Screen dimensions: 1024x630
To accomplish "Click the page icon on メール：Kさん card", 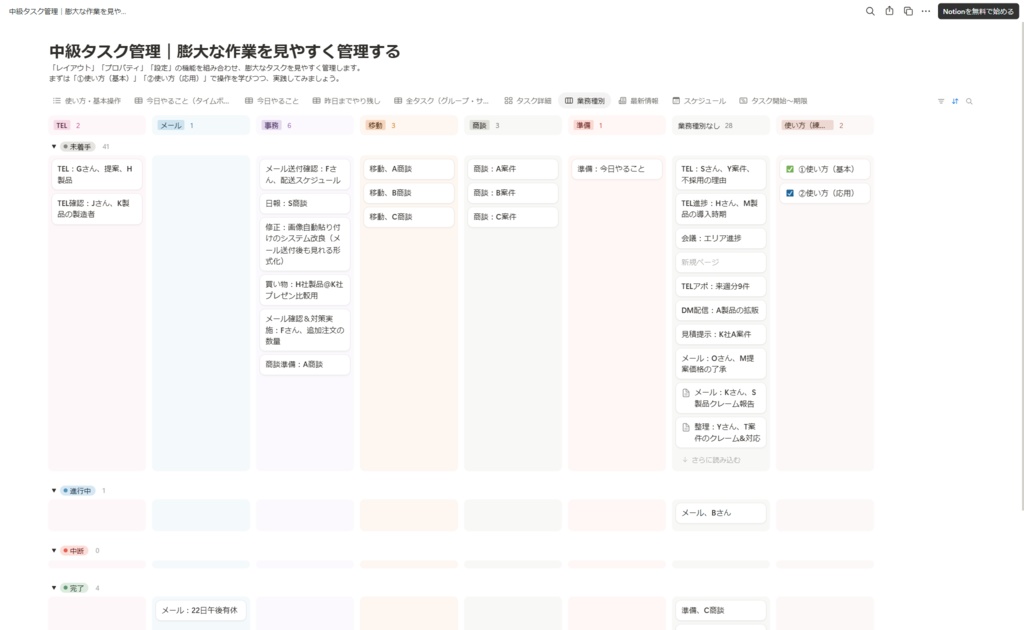I will [x=687, y=393].
